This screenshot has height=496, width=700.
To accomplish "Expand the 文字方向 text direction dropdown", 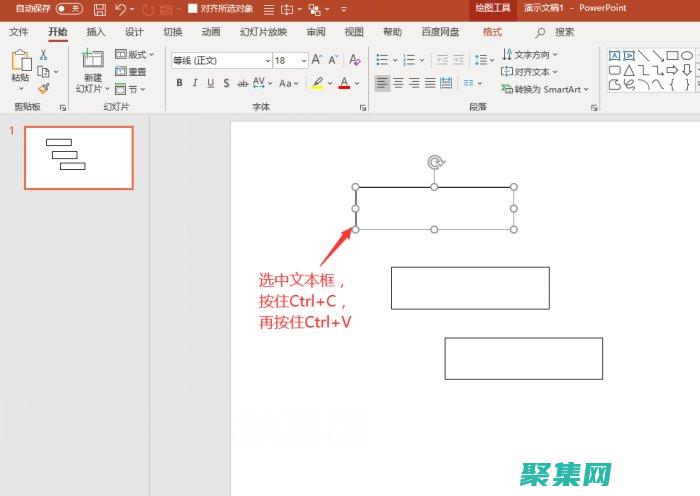I will pos(554,55).
